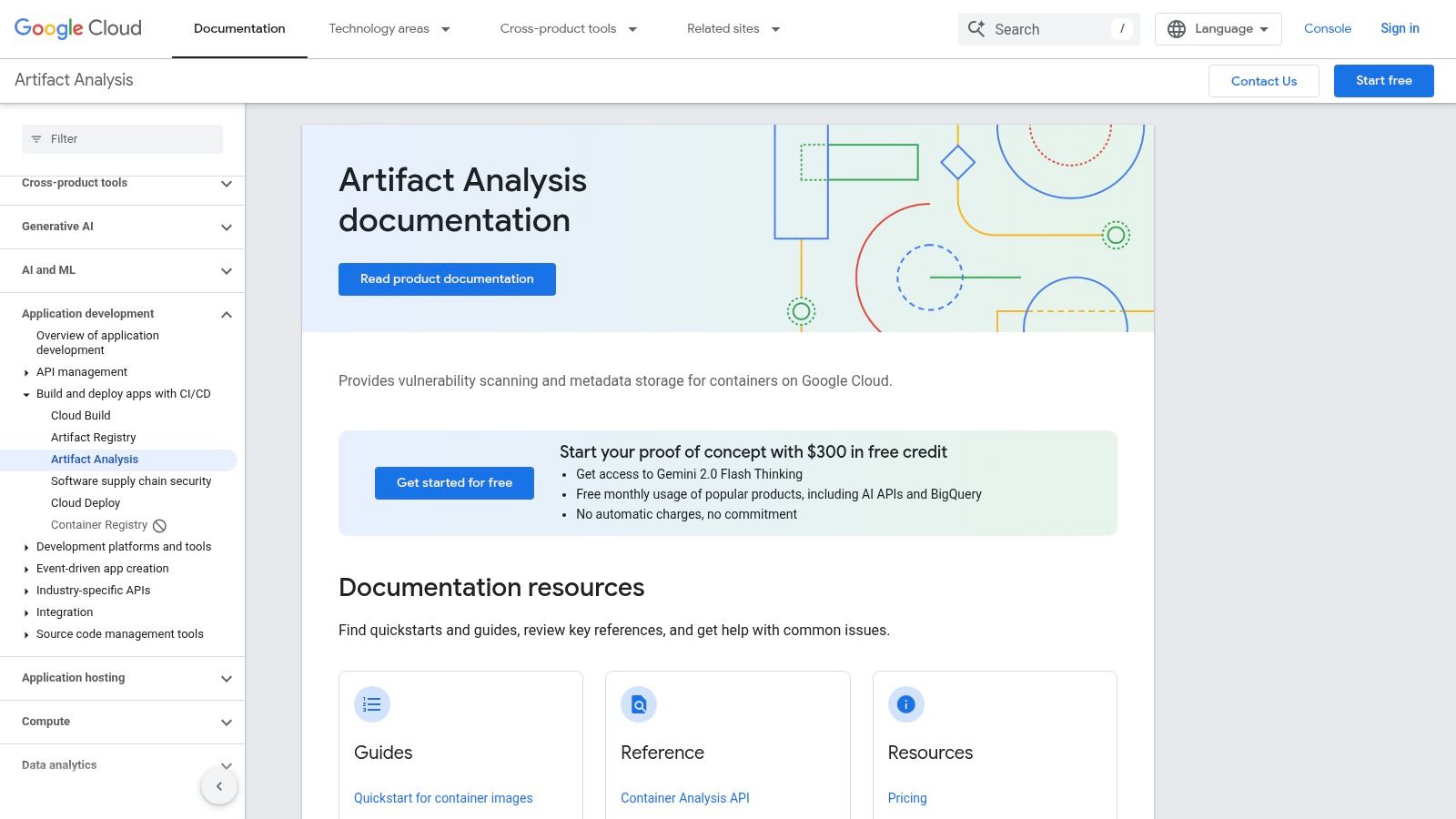
Task: Click the search magnifier icon
Action: (976, 29)
